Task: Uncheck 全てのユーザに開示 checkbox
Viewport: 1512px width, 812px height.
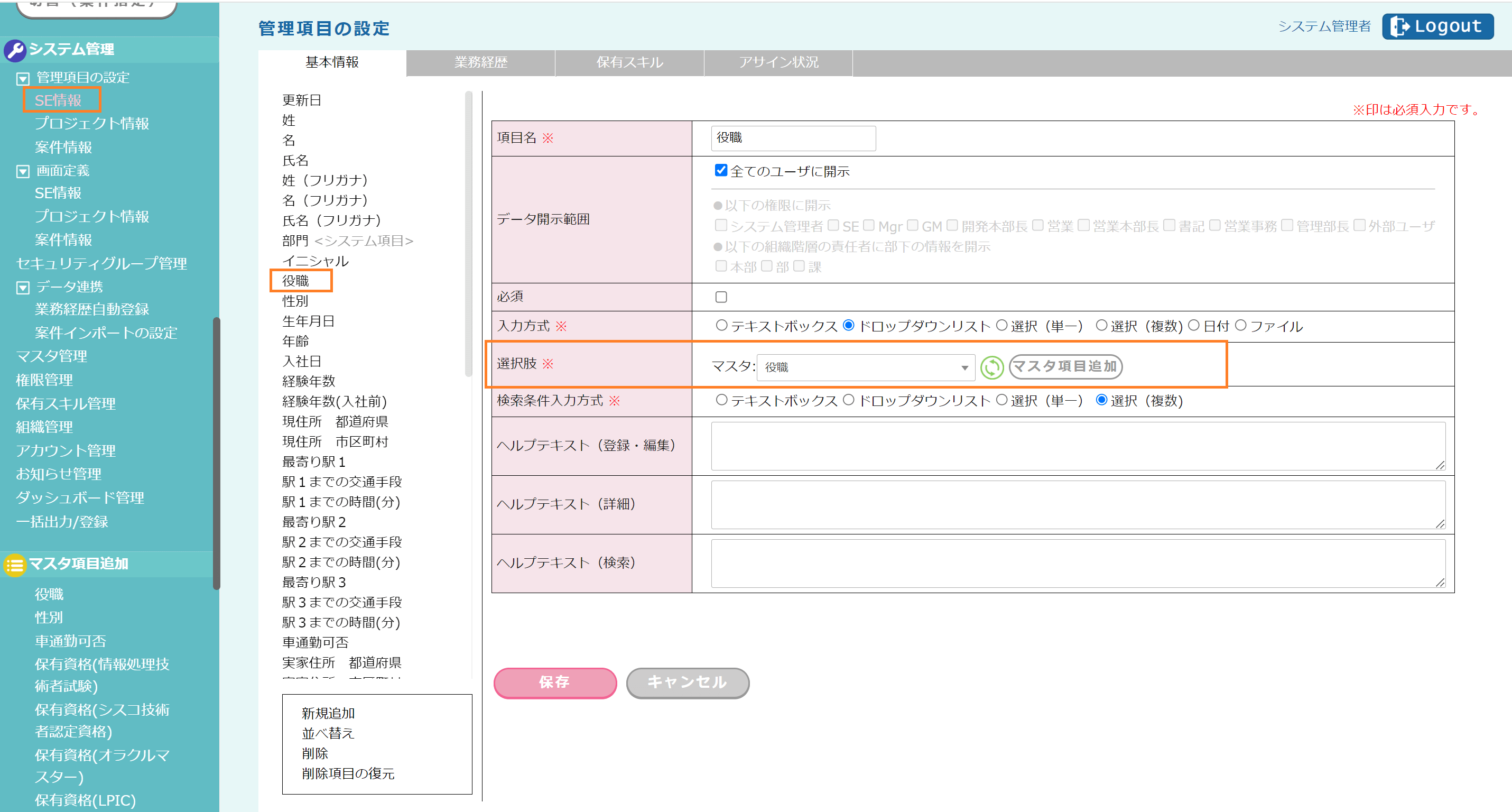Action: 721,170
